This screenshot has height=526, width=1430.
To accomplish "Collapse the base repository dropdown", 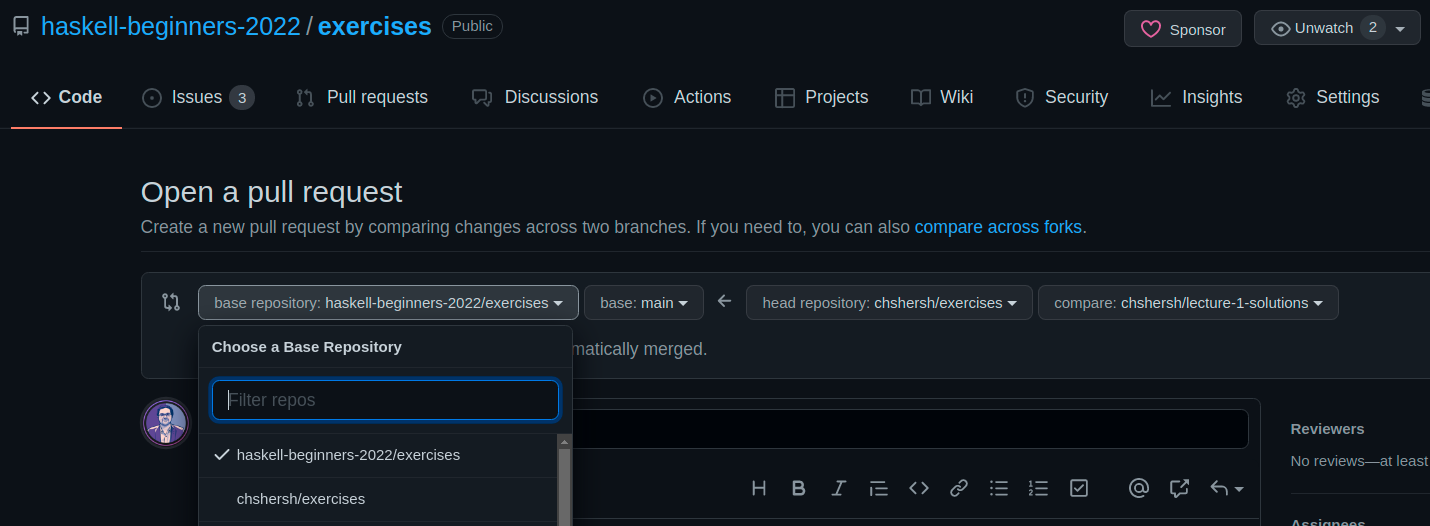I will [388, 303].
